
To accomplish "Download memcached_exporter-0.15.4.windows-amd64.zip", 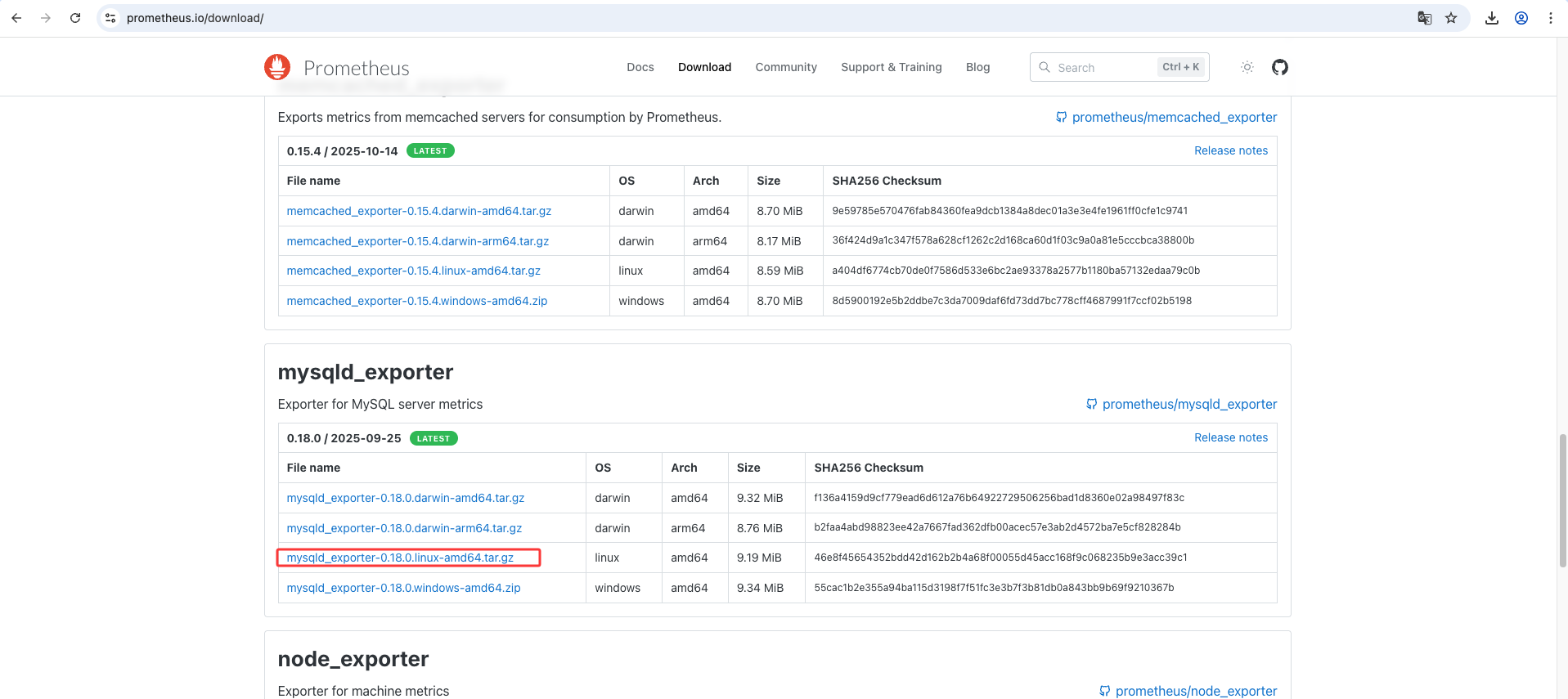I will click(x=417, y=301).
